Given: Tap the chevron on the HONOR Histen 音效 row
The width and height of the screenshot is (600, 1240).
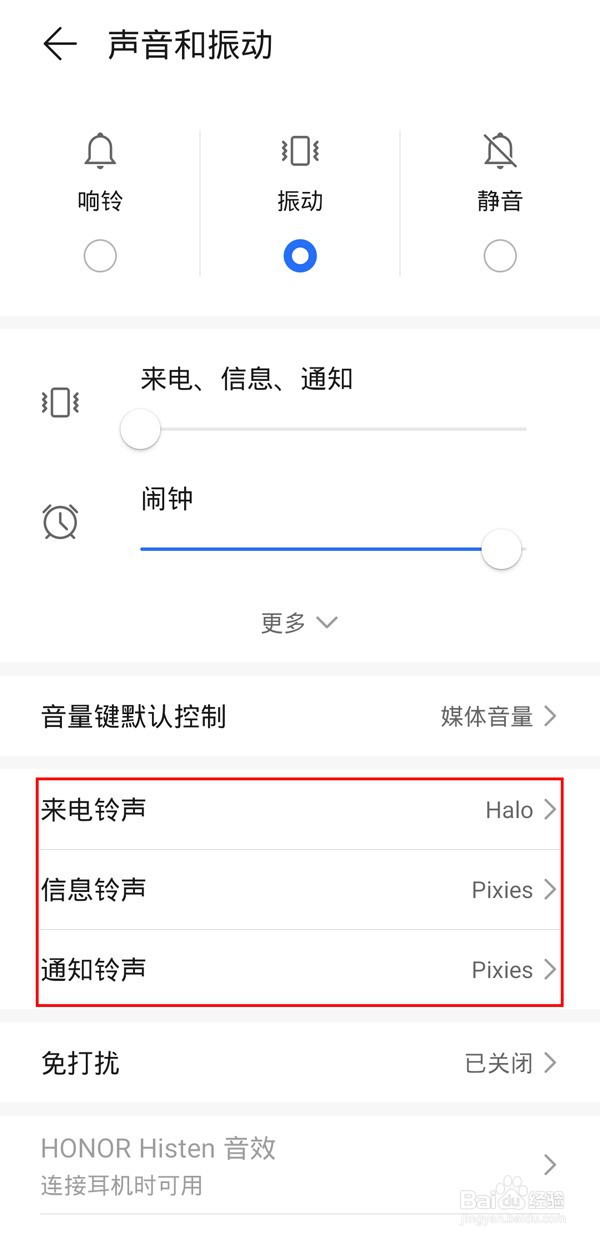Looking at the screenshot, I should (549, 1164).
